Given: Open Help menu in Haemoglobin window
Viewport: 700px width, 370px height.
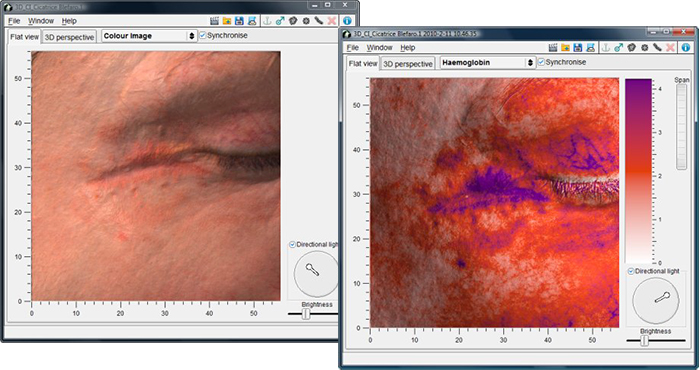Looking at the screenshot, I should [408, 48].
